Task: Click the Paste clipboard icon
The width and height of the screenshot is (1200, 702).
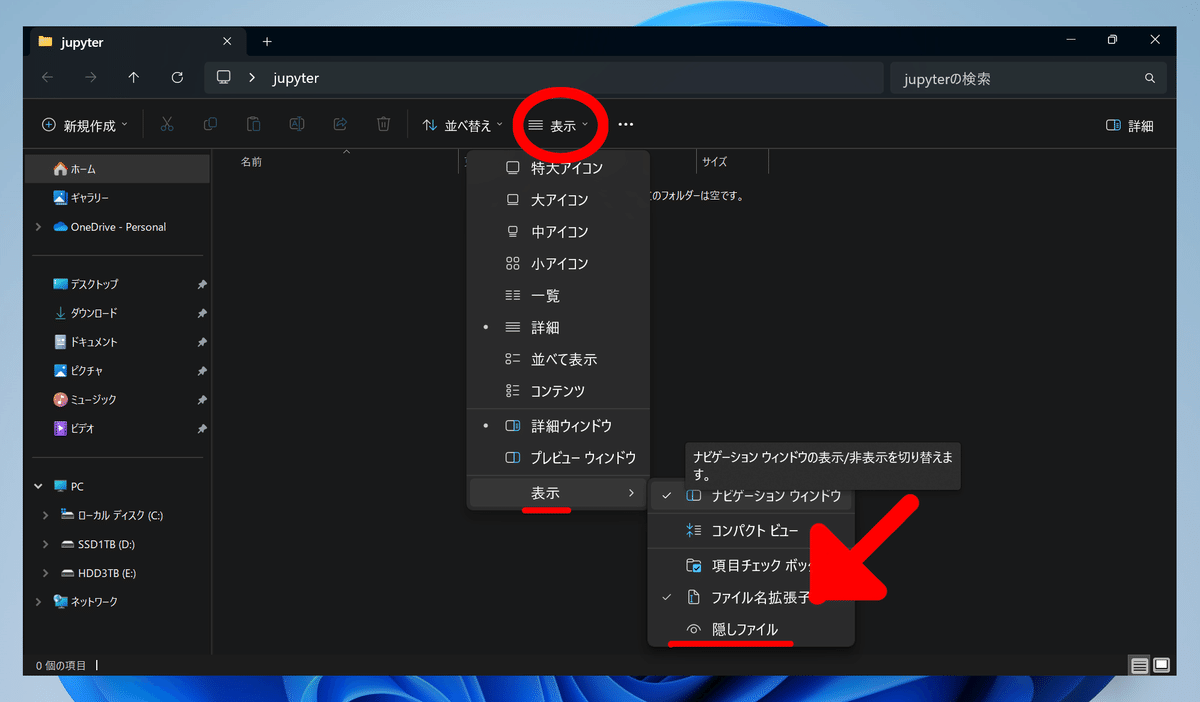Action: [254, 125]
